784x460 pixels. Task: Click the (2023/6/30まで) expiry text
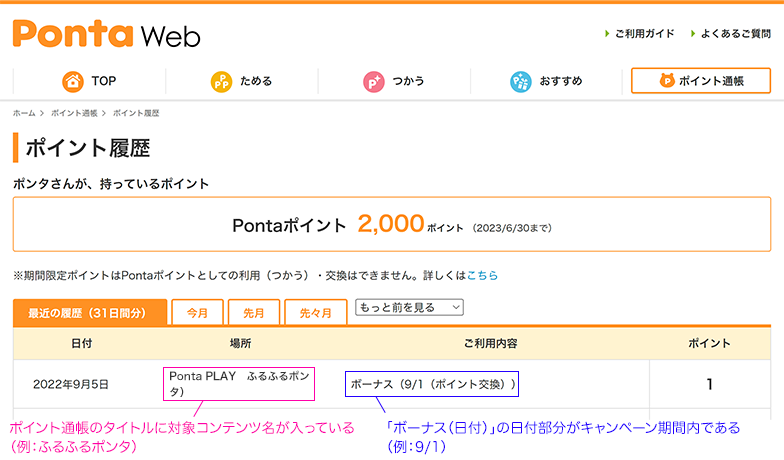(512, 228)
